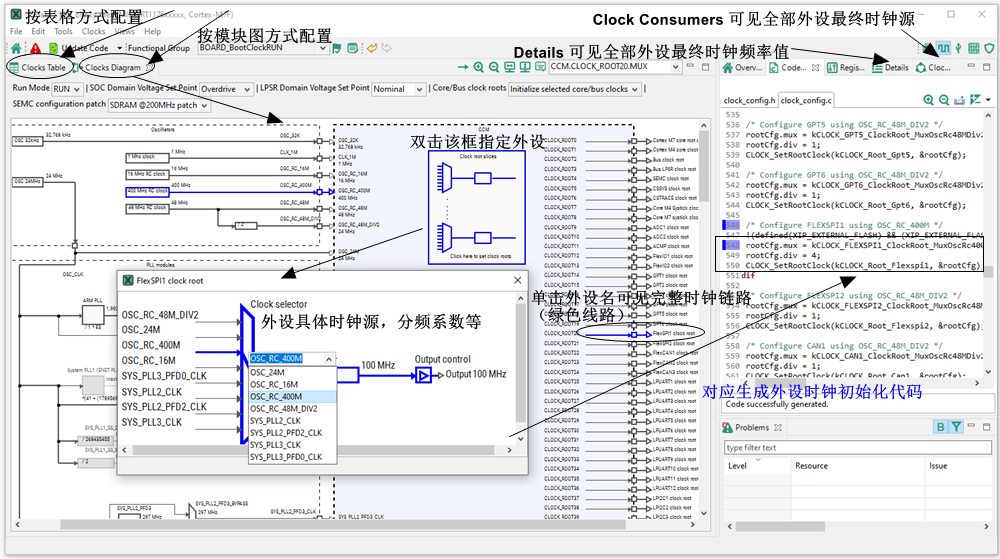Open code preview view menu arrow
This screenshot has width=1000, height=559.
(x=989, y=99)
